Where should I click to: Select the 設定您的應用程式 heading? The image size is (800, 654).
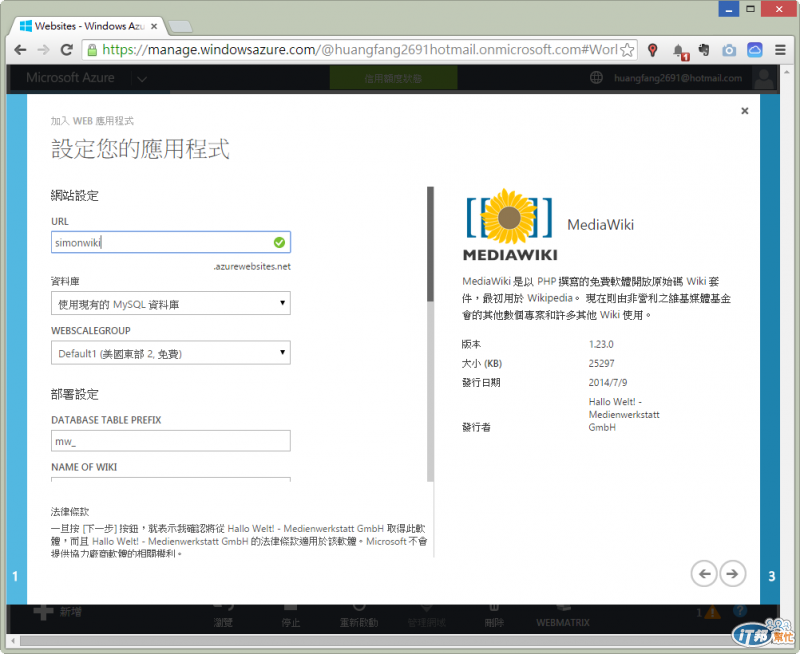[140, 149]
